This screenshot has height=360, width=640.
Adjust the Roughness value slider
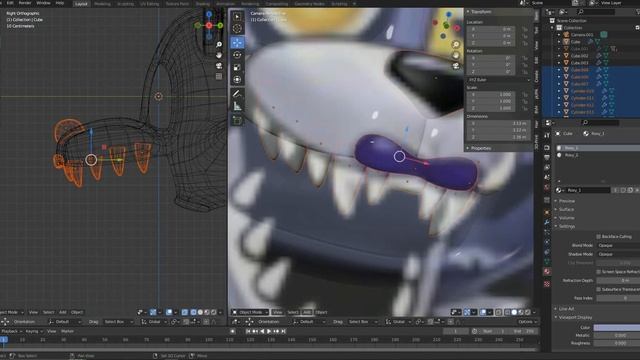[x=617, y=343]
